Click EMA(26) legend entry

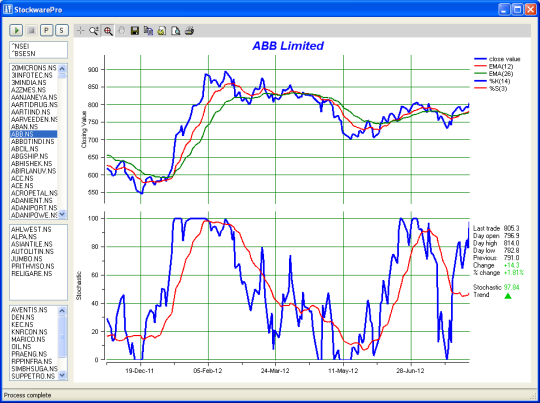coord(494,74)
